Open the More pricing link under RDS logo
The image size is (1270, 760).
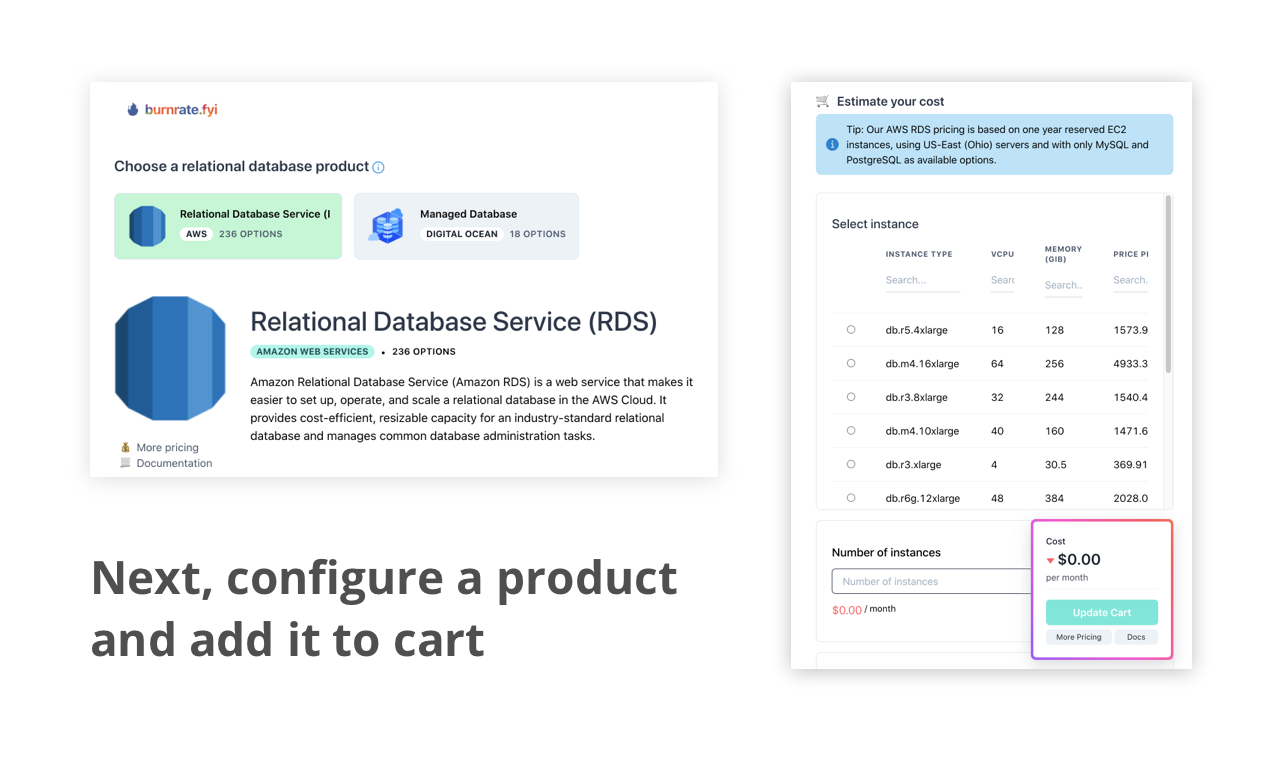point(167,448)
